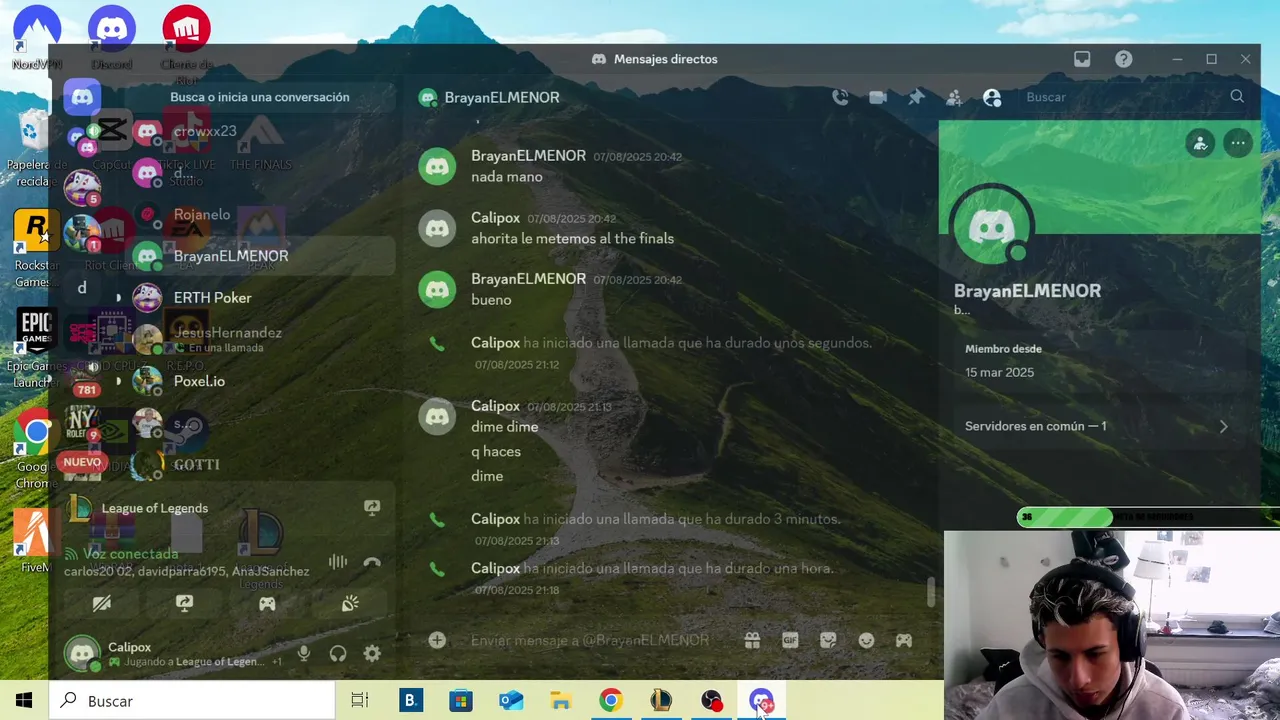Open Google Chrome from taskbar

click(610, 701)
